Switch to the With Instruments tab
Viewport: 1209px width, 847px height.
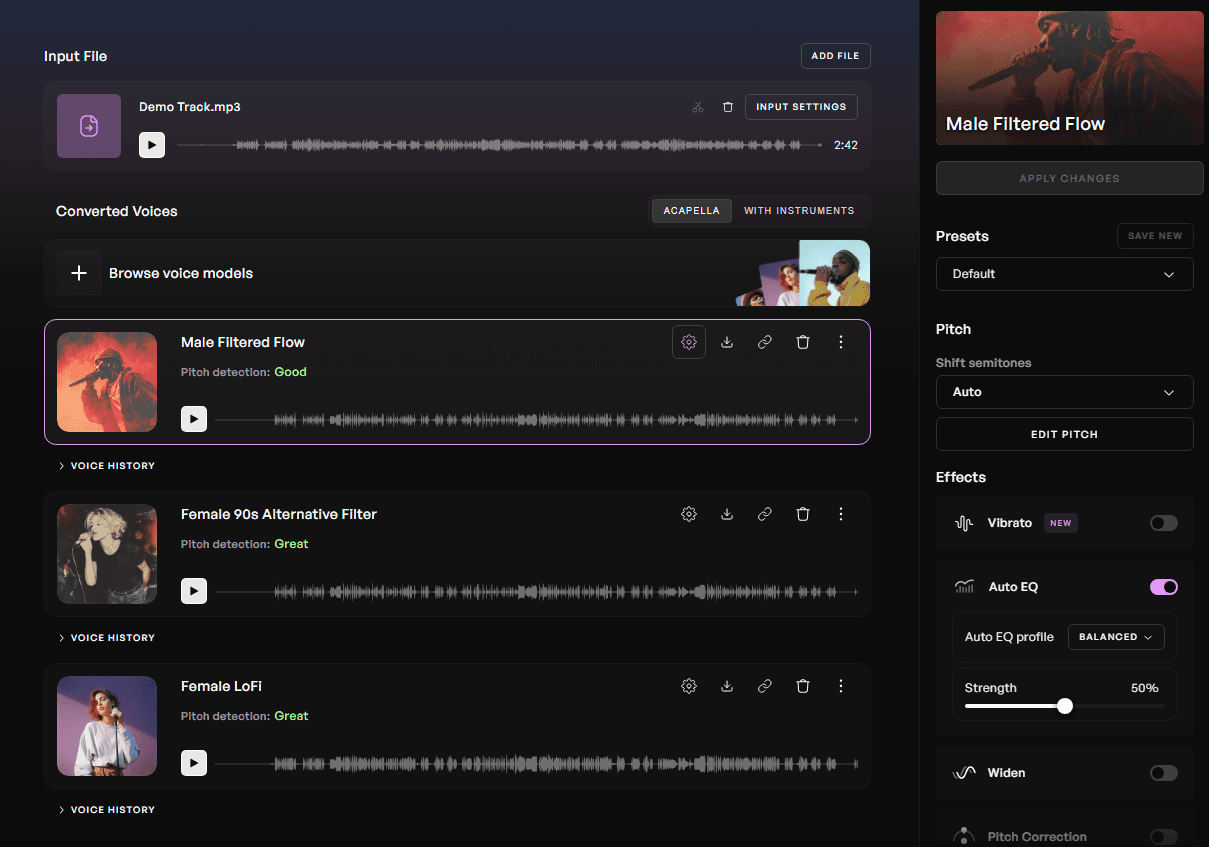tap(799, 211)
